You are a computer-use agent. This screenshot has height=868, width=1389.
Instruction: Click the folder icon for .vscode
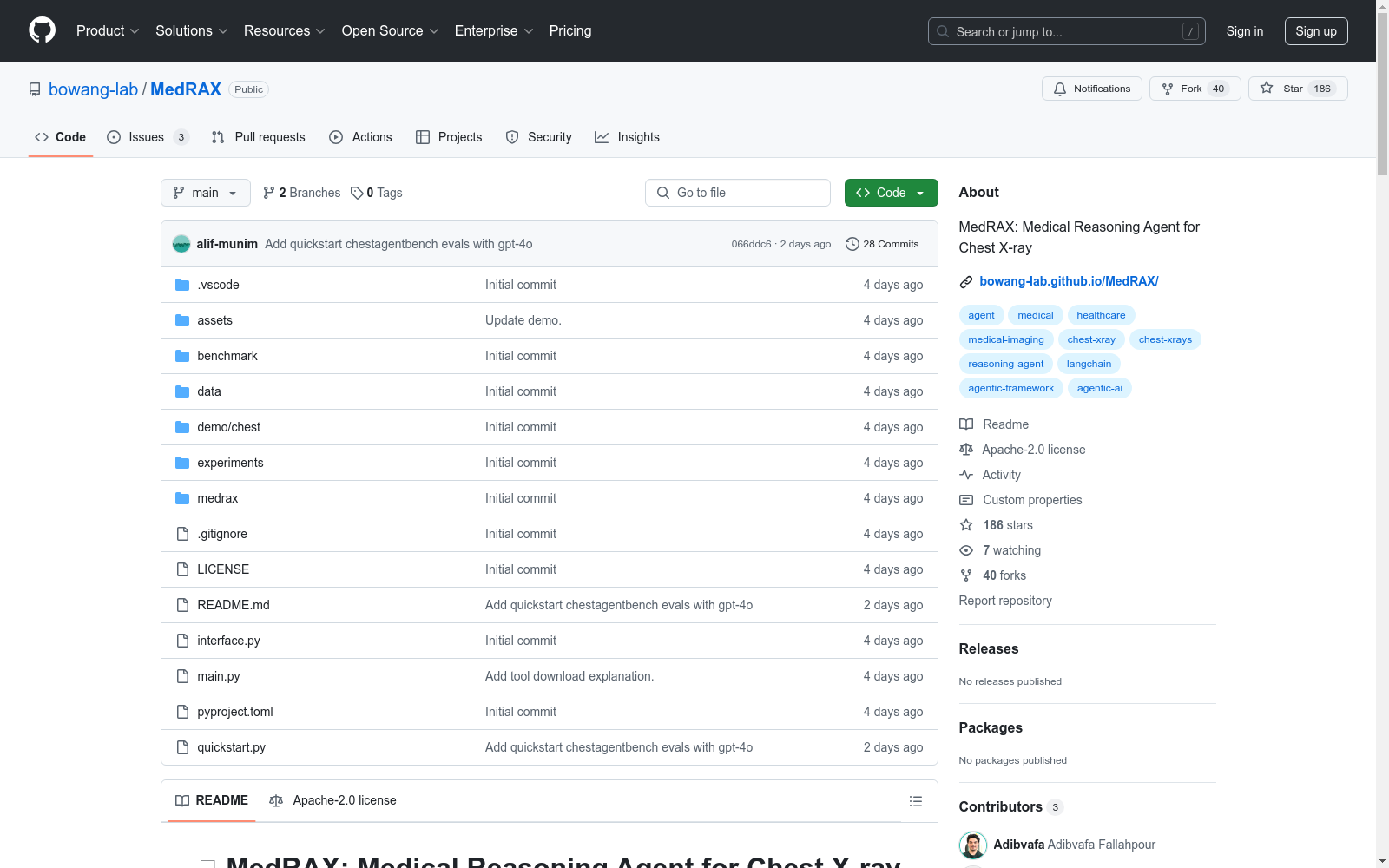click(182, 285)
